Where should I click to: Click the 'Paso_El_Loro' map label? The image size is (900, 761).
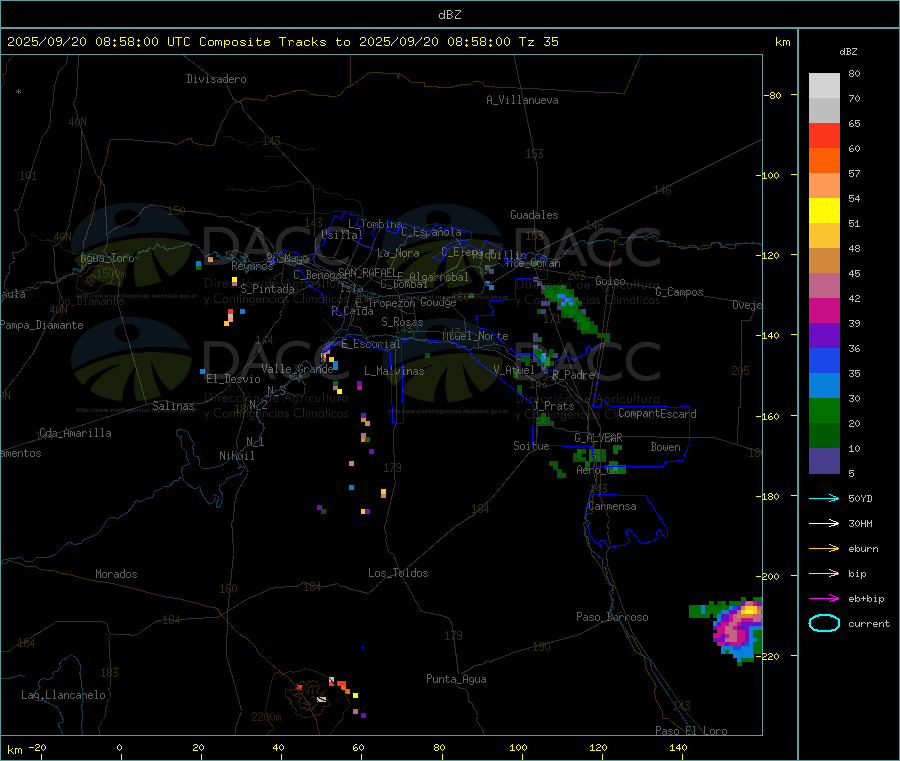point(691,731)
